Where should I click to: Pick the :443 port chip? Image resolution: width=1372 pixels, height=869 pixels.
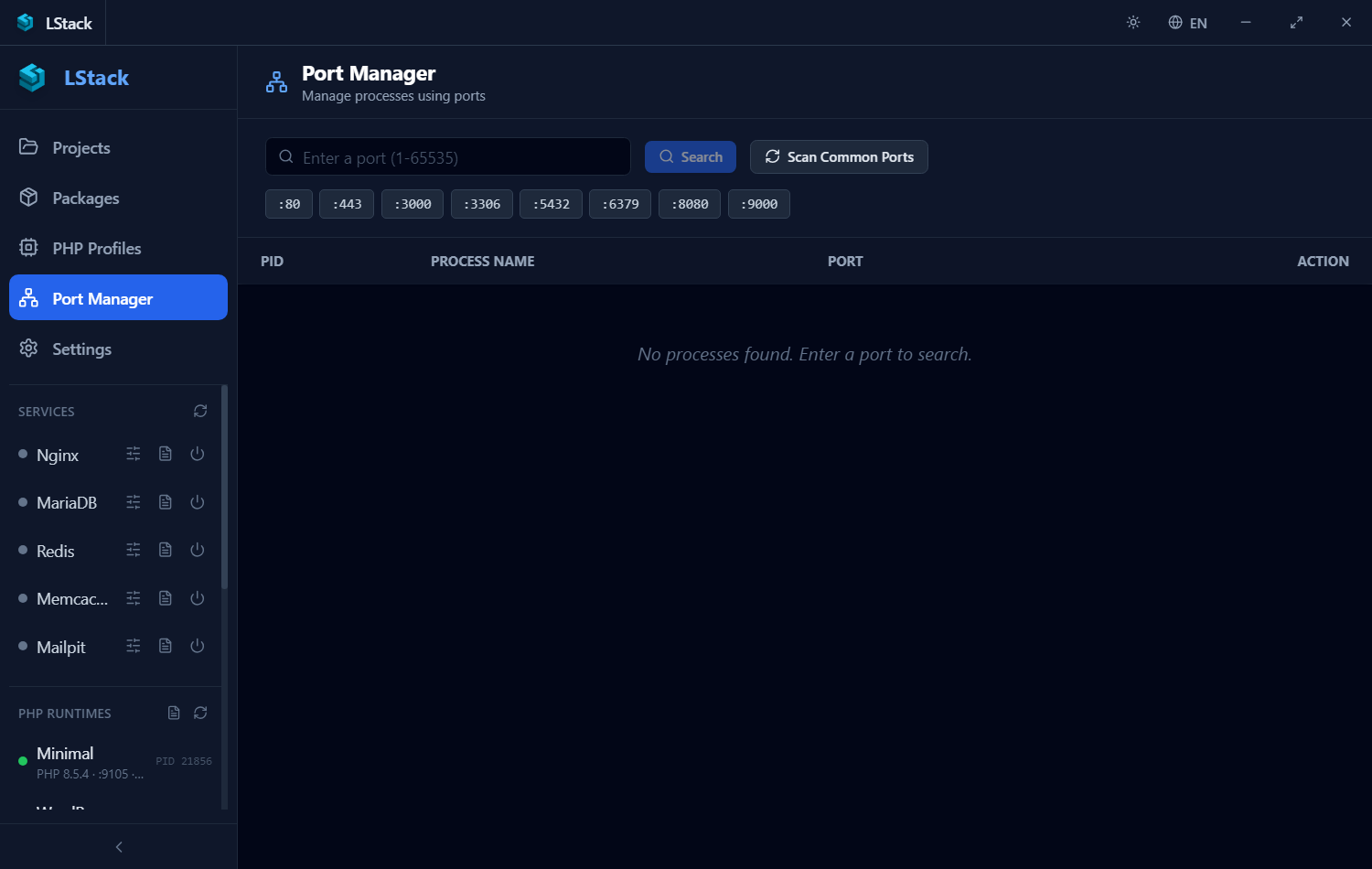pos(347,204)
